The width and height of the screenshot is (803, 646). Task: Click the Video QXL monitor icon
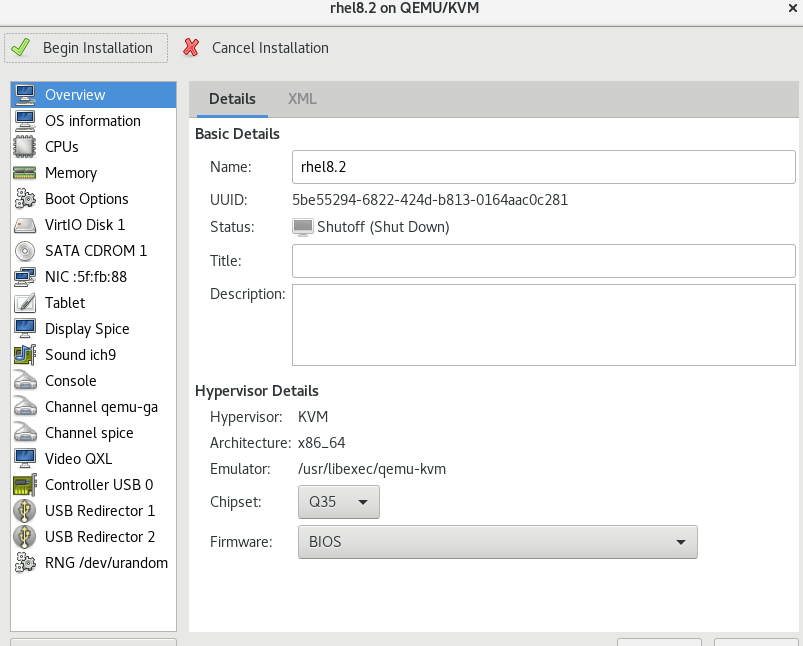click(x=25, y=459)
